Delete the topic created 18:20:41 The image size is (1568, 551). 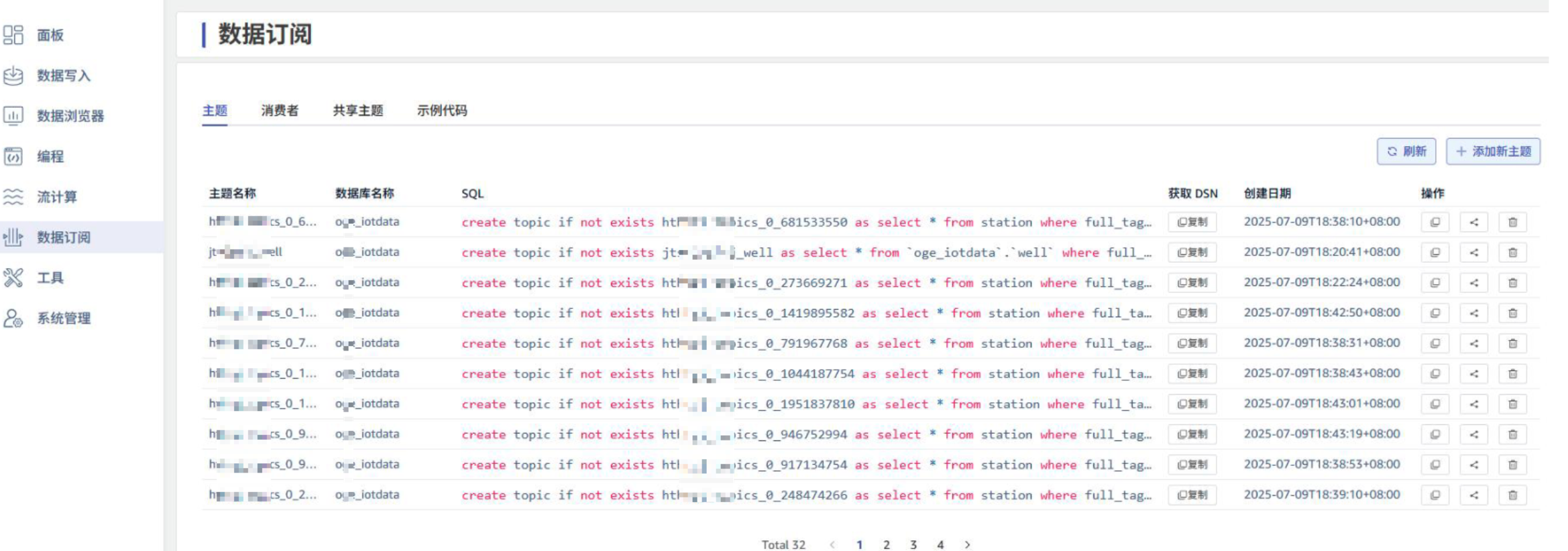click(1513, 253)
